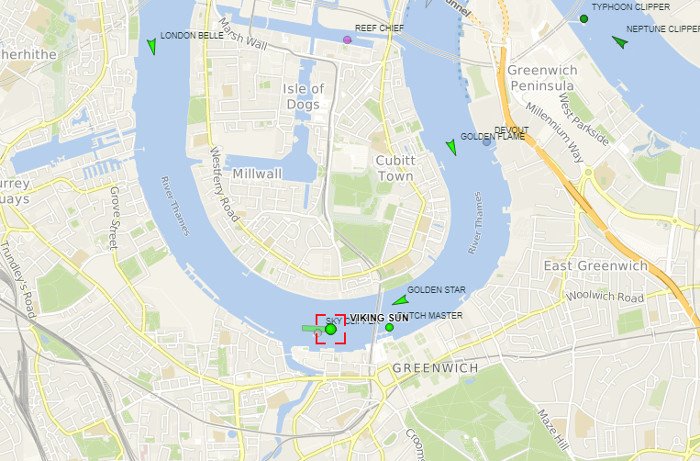Image resolution: width=700 pixels, height=461 pixels.
Task: Click the GREENWICH district label
Action: pyautogui.click(x=435, y=368)
